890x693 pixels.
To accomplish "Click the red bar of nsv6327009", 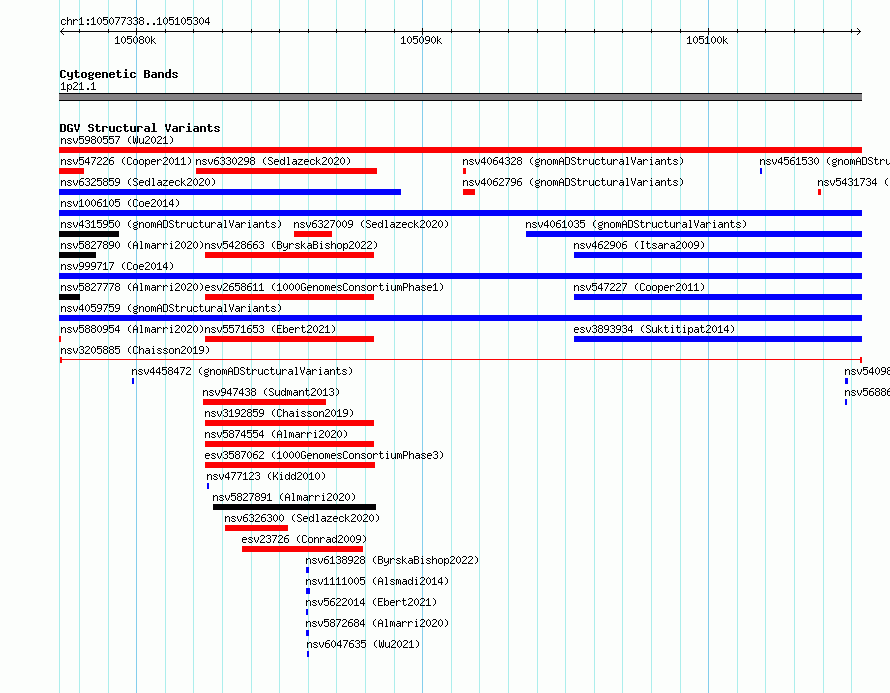I will tap(313, 234).
